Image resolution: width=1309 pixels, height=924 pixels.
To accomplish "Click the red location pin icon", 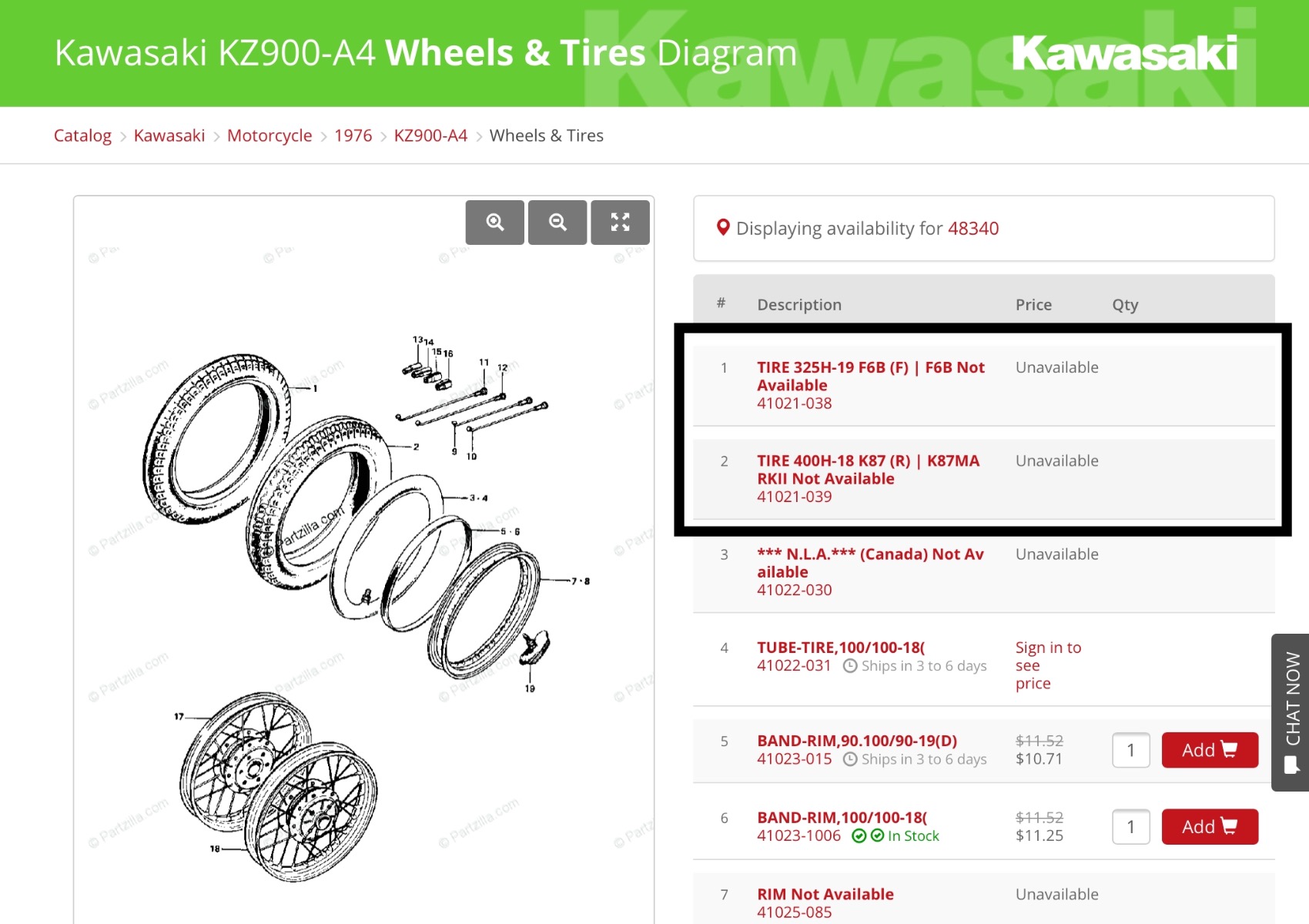I will (x=722, y=228).
